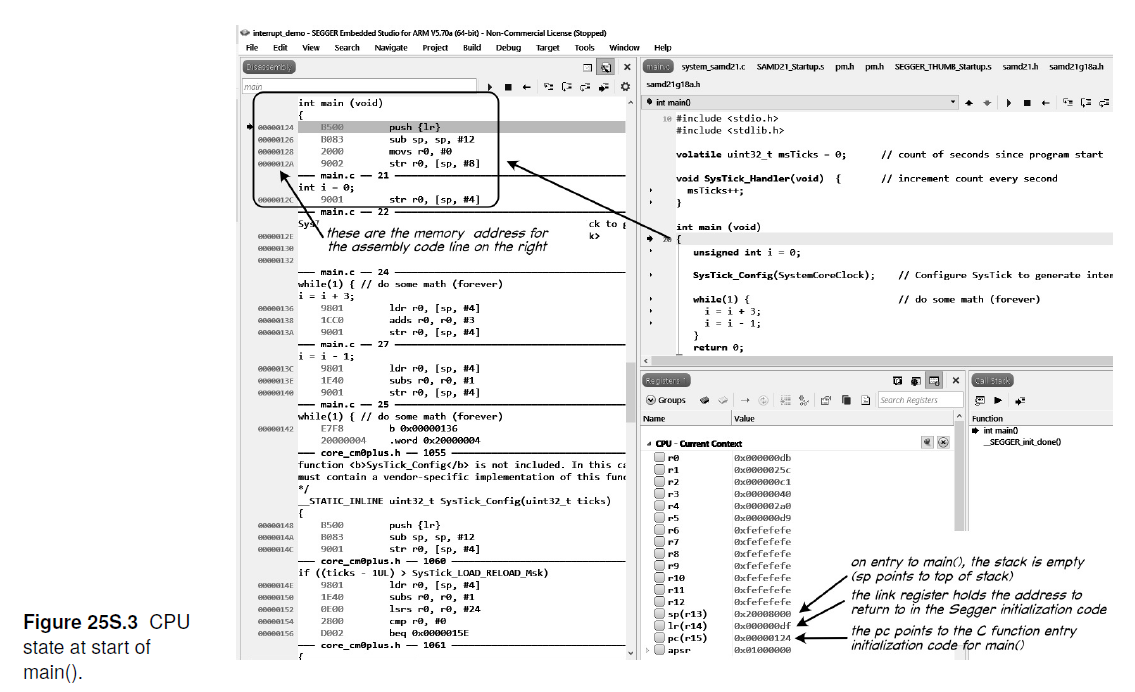This screenshot has width=1135, height=692.
Task: Collapse the CPU - Current Context section
Action: [x=650, y=443]
